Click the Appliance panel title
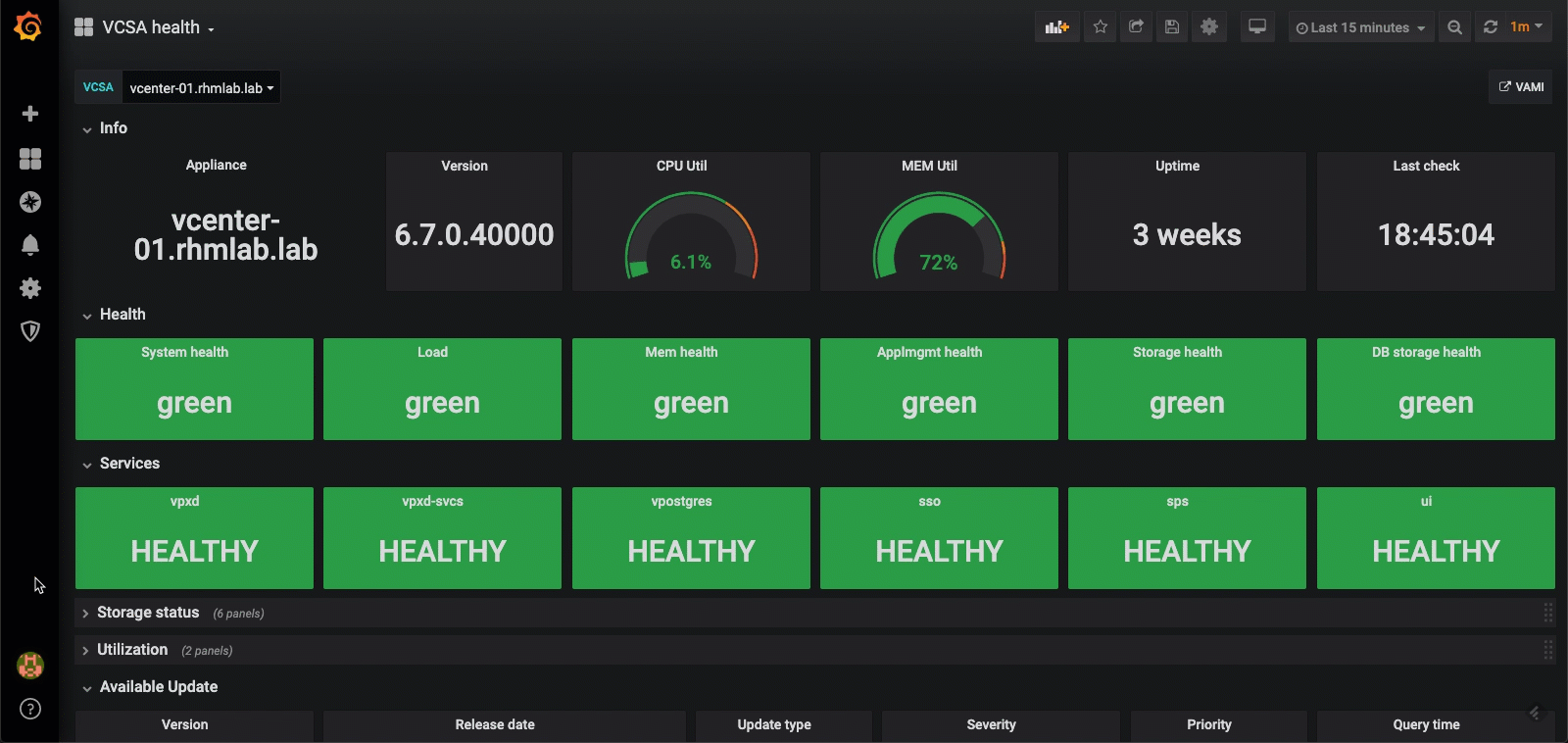 click(x=217, y=165)
